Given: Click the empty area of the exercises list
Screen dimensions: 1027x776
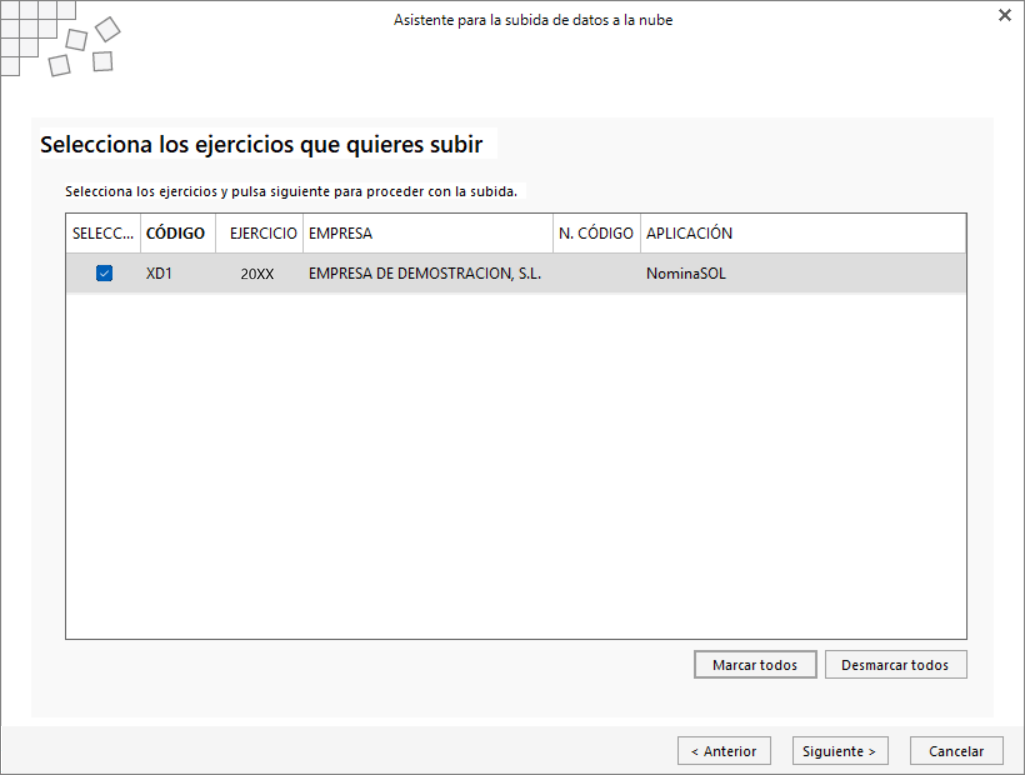Looking at the screenshot, I should tap(516, 465).
